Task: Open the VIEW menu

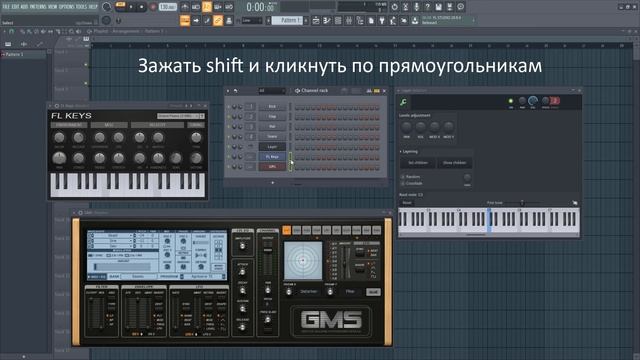Action: 53,7
